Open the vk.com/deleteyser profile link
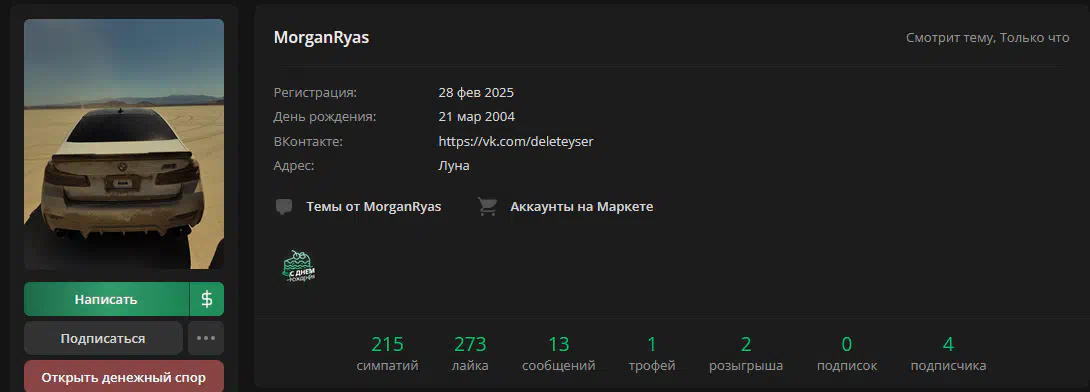The width and height of the screenshot is (1090, 392). point(516,142)
